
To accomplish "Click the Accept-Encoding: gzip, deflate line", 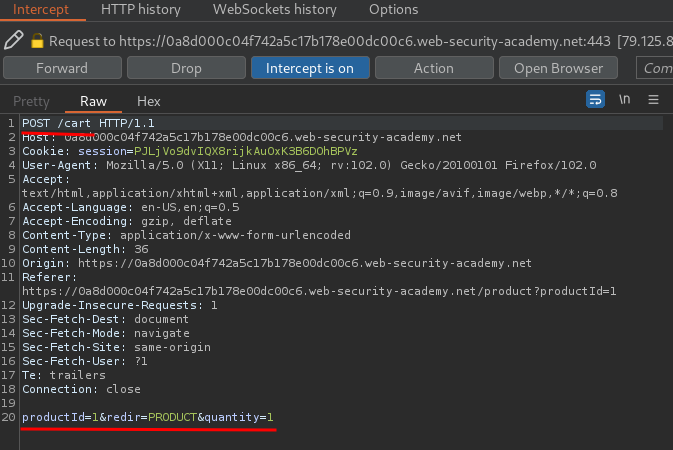I will tap(127, 221).
